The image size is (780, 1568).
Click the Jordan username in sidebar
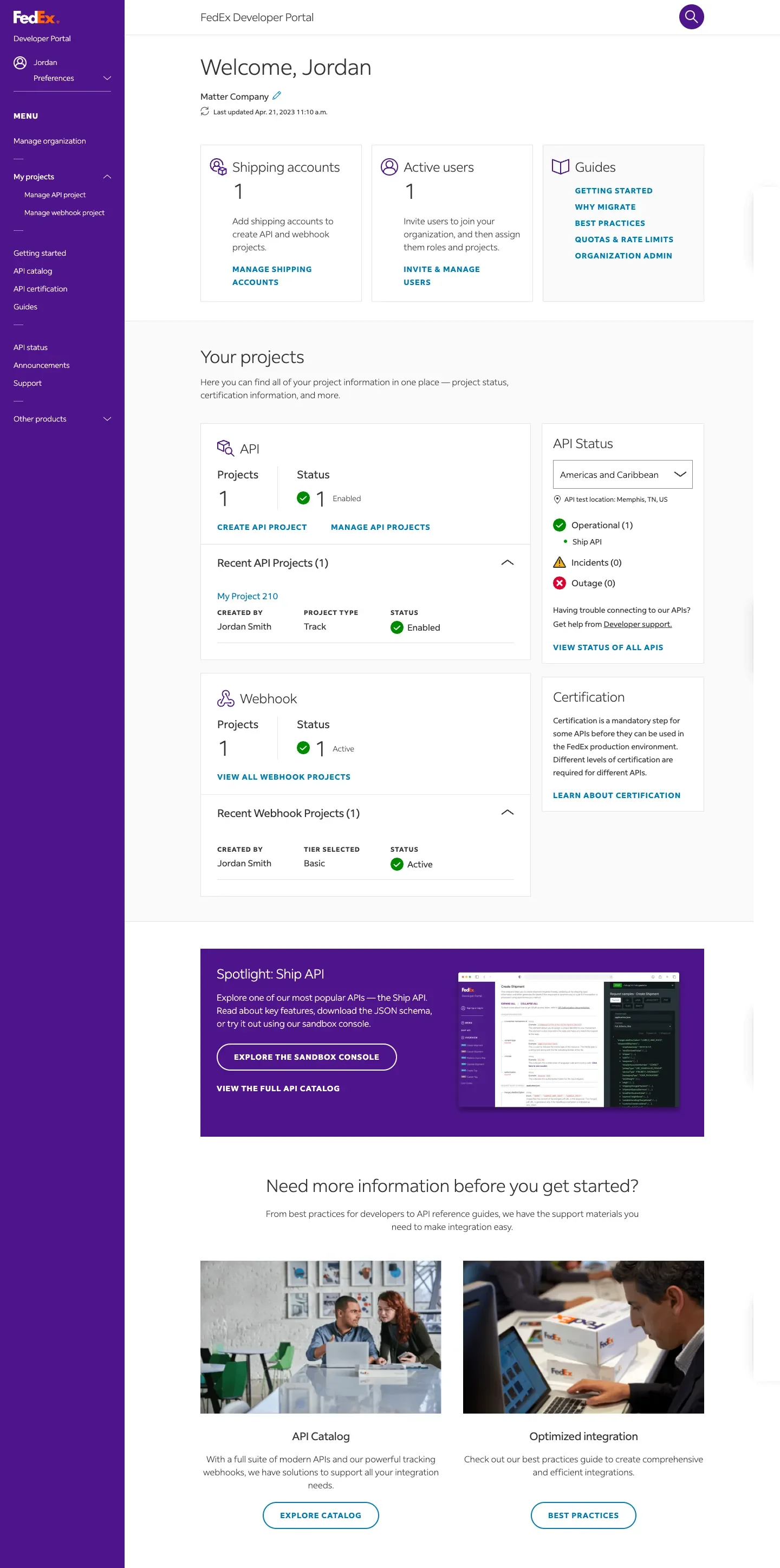[x=45, y=62]
